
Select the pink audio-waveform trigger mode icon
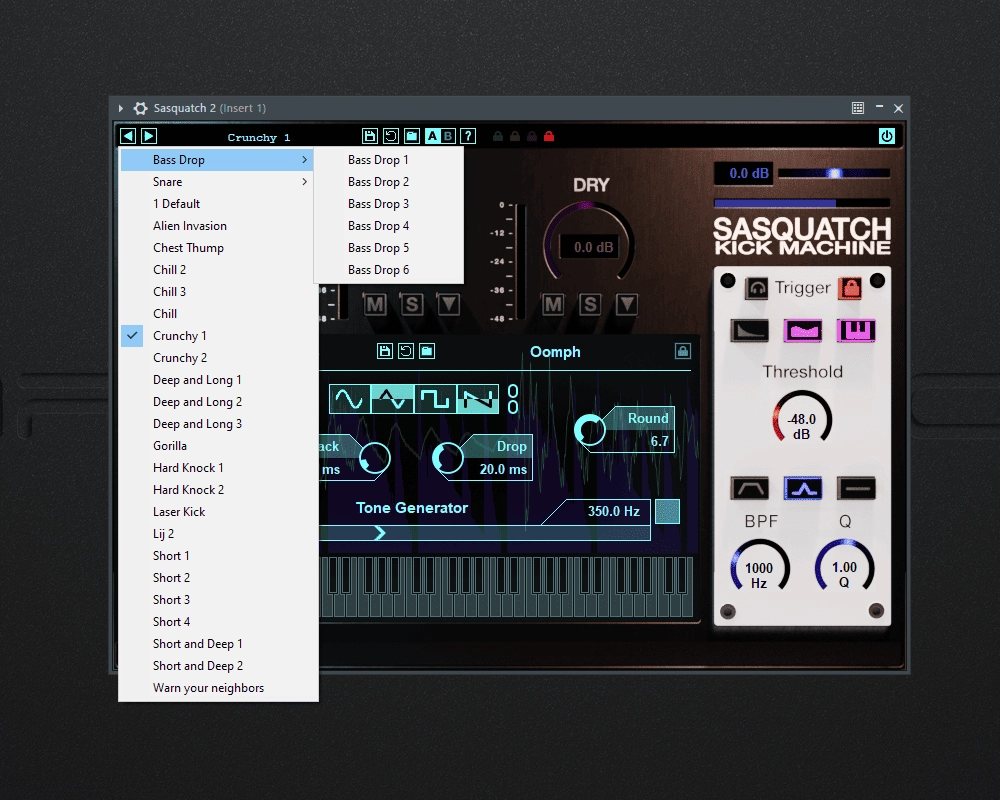click(802, 330)
